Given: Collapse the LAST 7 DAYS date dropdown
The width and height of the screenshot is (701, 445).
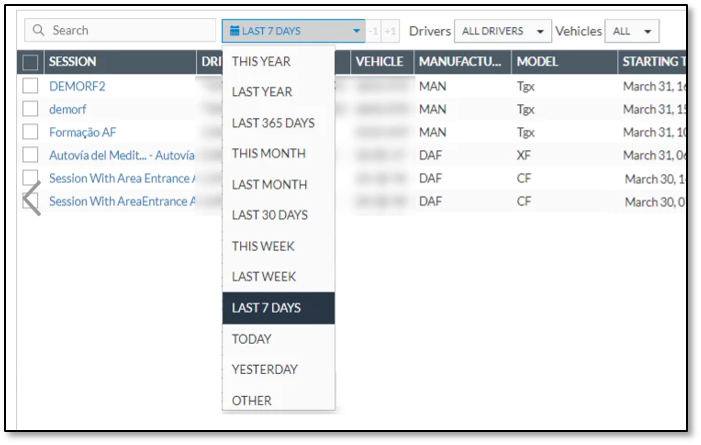Looking at the screenshot, I should tap(293, 30).
